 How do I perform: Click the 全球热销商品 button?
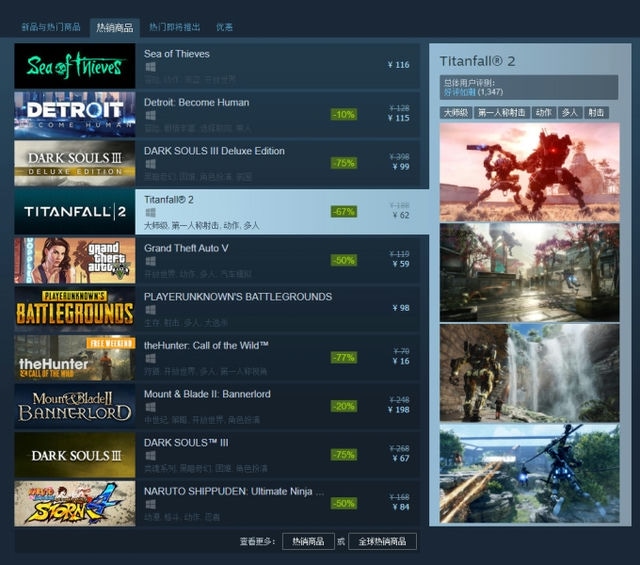[x=382, y=541]
